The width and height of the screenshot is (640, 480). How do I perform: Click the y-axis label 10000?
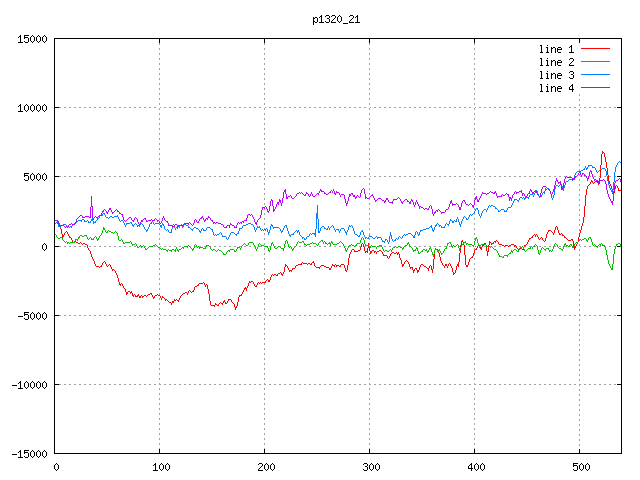point(32,108)
